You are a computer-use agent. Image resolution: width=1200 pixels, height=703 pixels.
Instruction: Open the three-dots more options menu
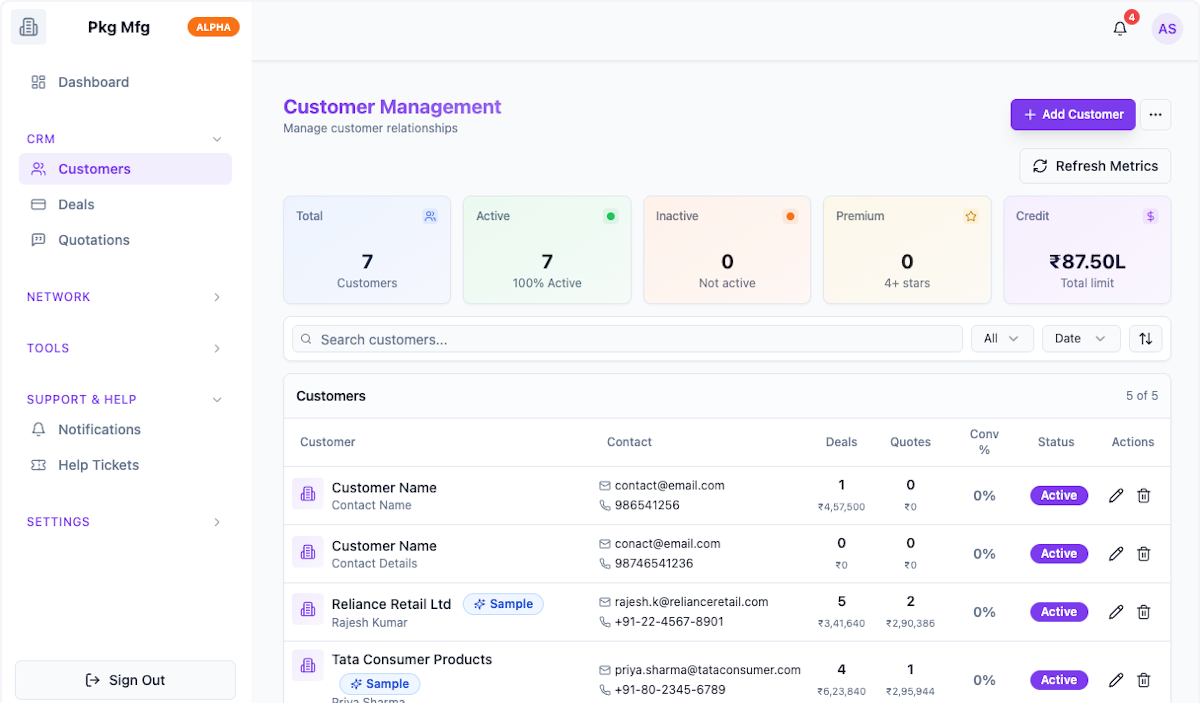coord(1155,115)
